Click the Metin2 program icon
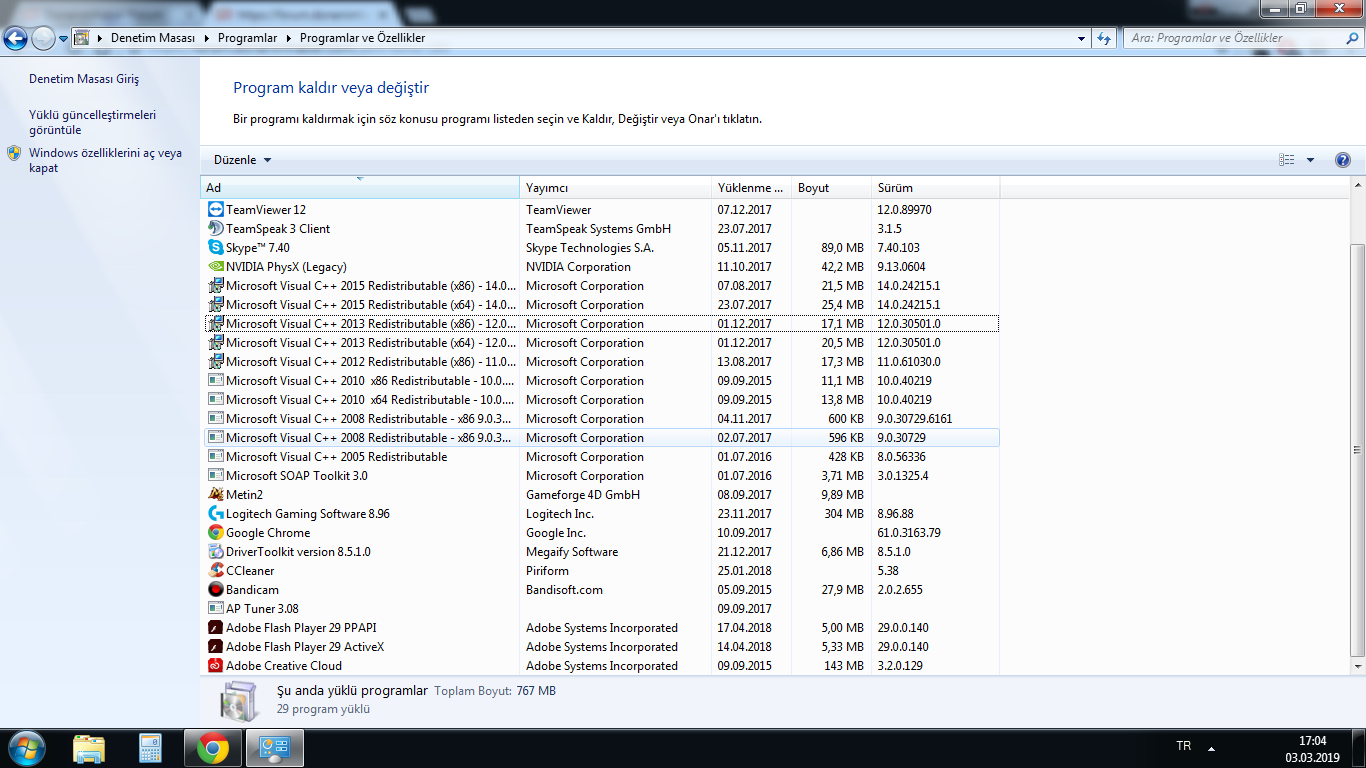The width and height of the screenshot is (1366, 768). coord(215,495)
